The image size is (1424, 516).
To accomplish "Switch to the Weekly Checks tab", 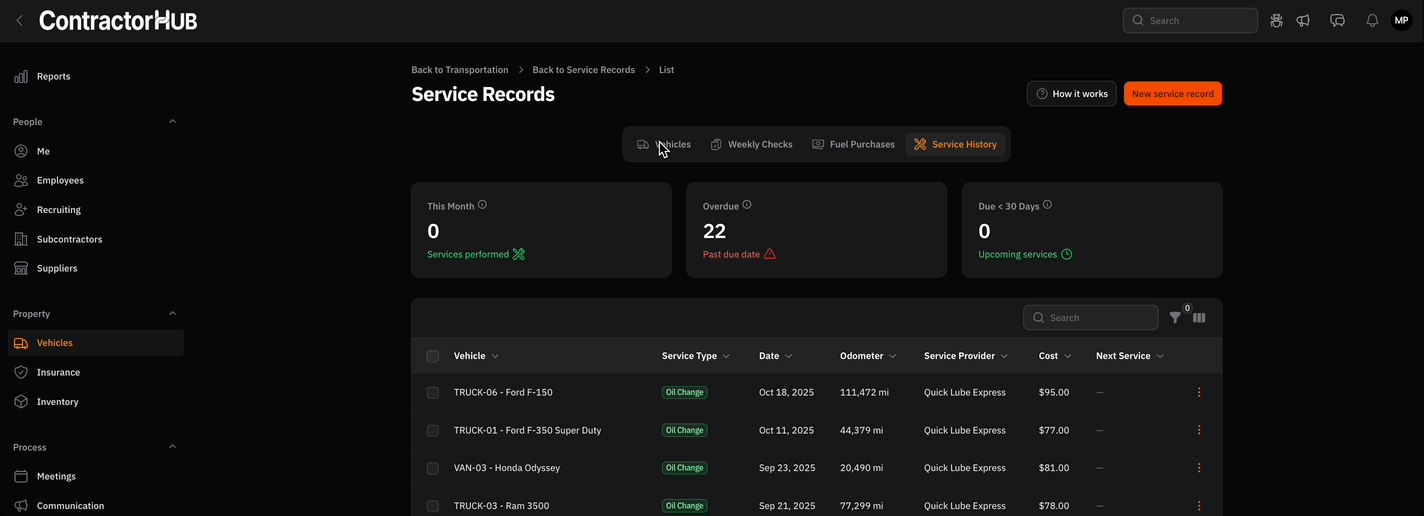I will click(x=751, y=144).
